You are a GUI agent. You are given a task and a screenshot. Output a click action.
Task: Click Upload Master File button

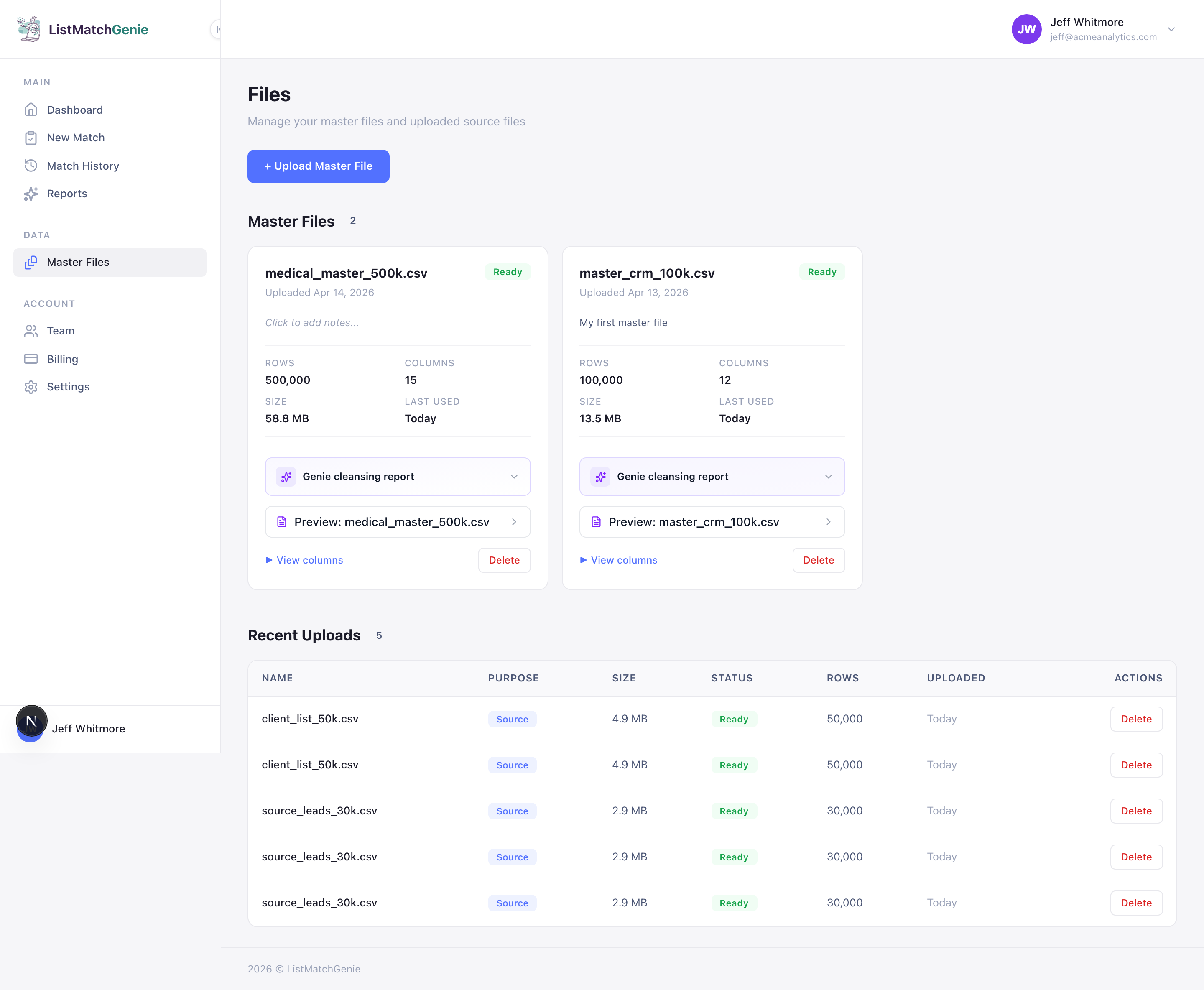click(318, 166)
